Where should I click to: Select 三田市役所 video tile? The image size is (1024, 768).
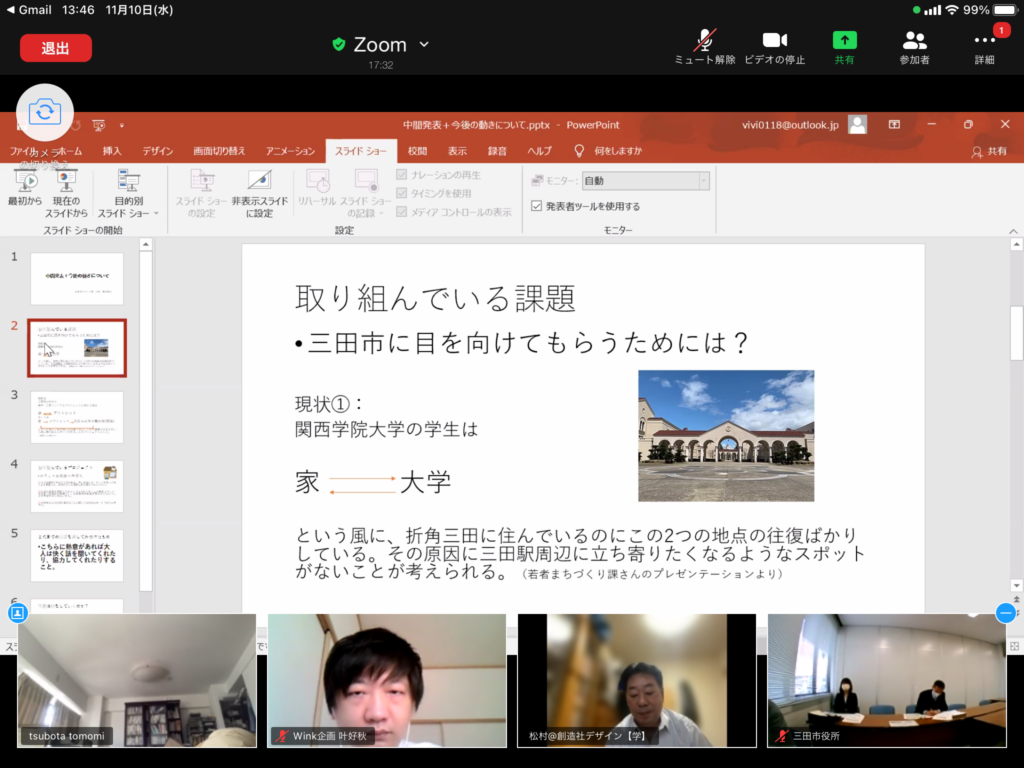[887, 680]
